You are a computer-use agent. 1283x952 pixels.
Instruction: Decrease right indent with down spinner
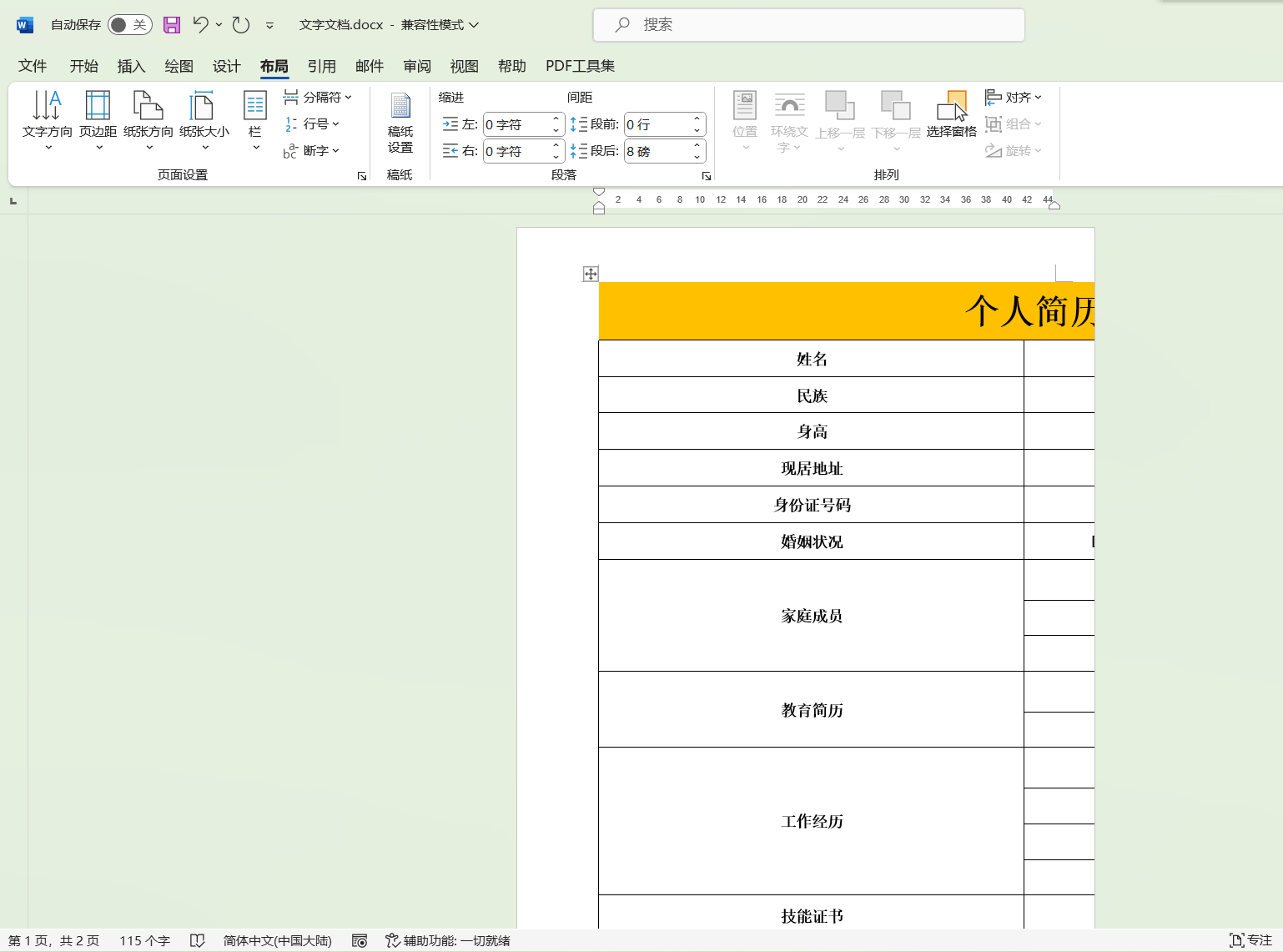click(556, 157)
